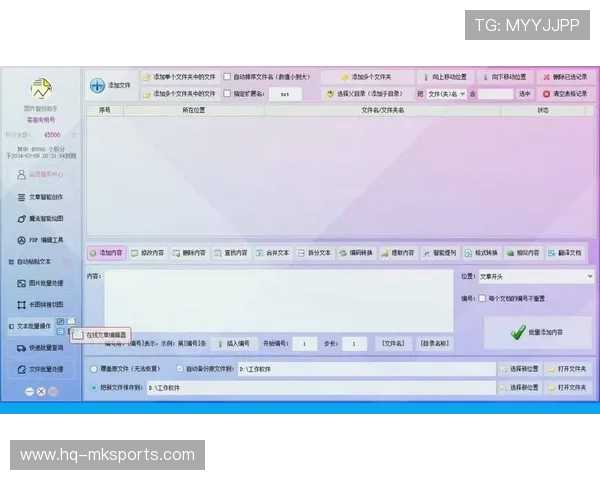Click the 在线文章编辑器 popup icon
The width and height of the screenshot is (600, 480).
(x=78, y=335)
